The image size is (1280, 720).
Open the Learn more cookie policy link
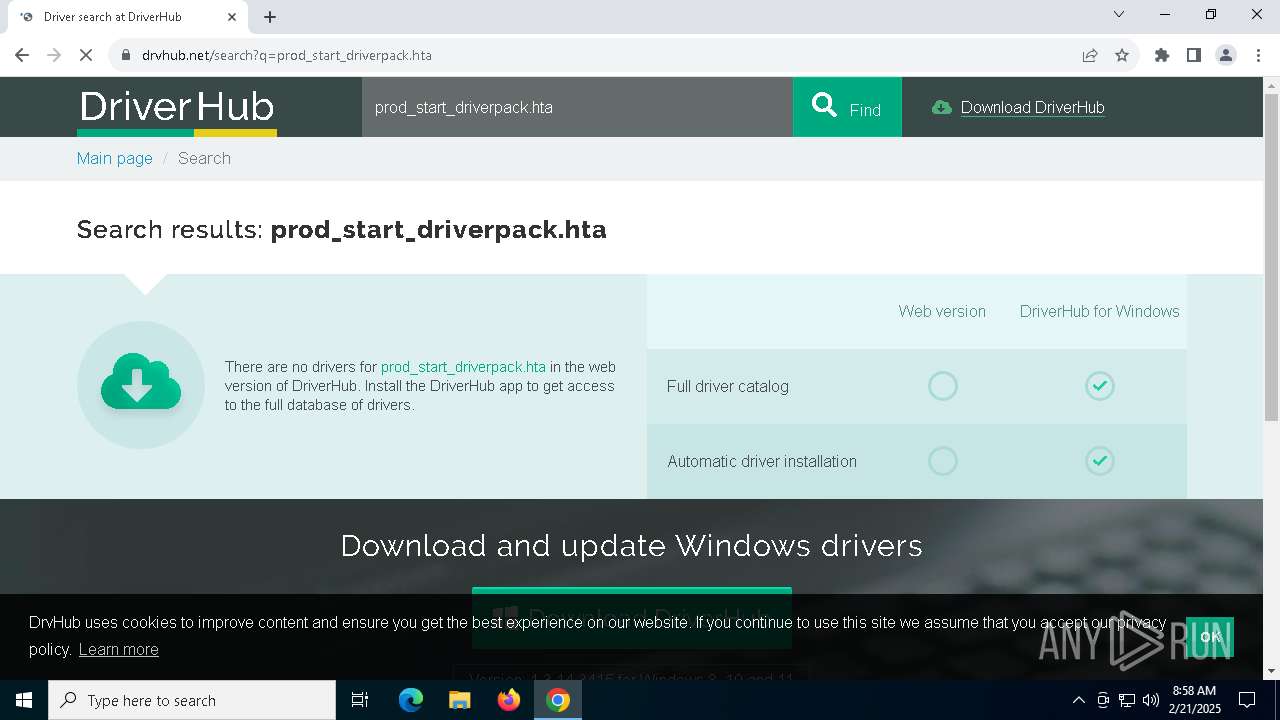coord(118,649)
